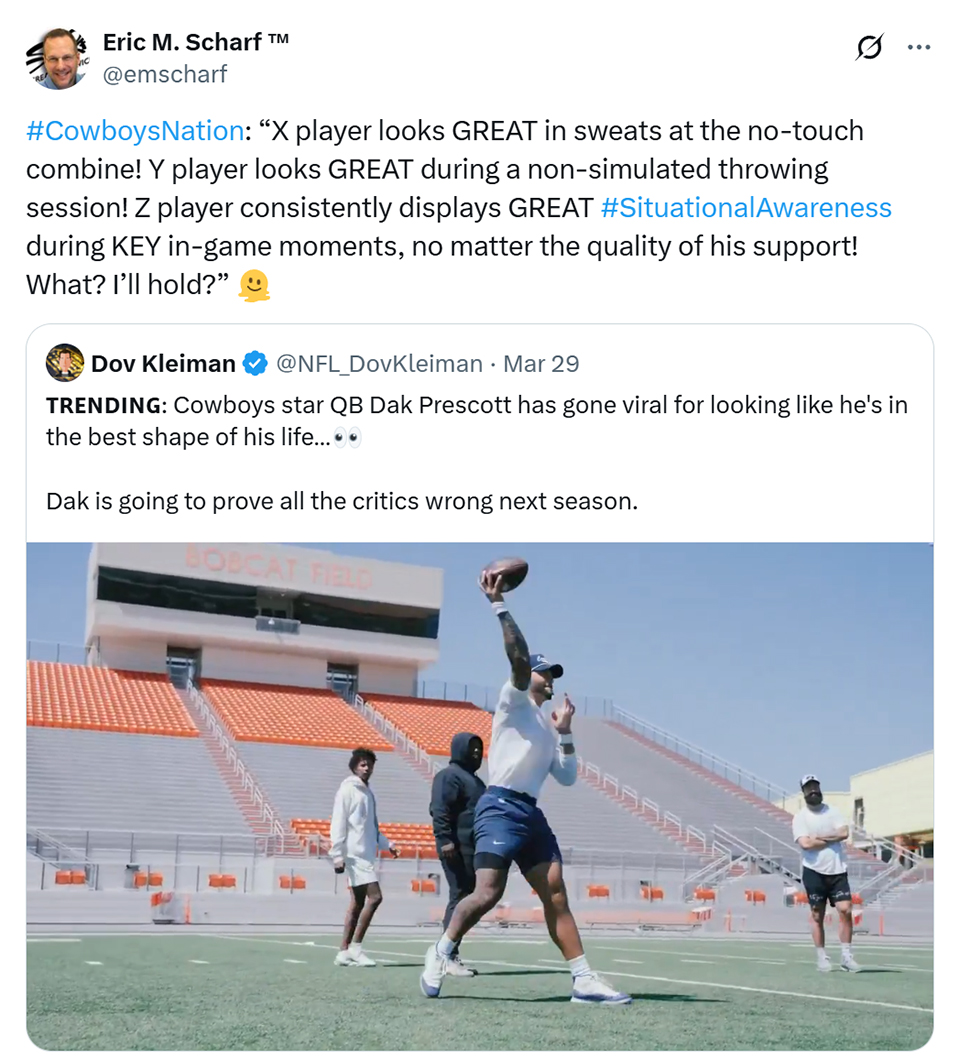The image size is (960, 1056).
Task: Open the @emscharf handle link
Action: pos(165,74)
